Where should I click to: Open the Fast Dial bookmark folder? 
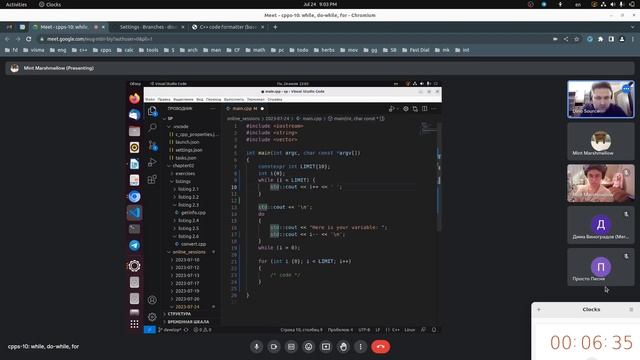416,50
